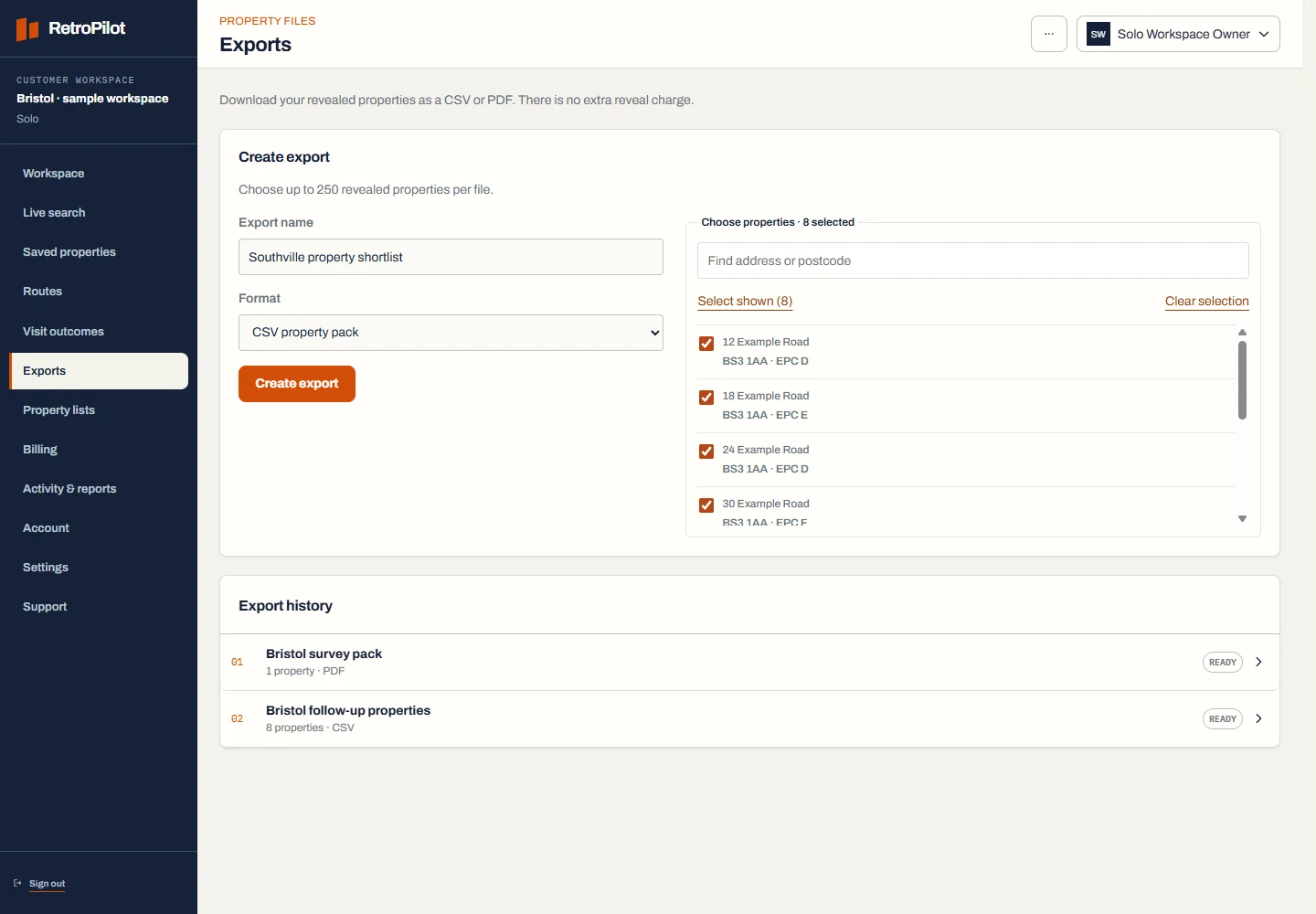Click 'Bristol · sample workspace' name
The image size is (1316, 914).
click(x=92, y=99)
